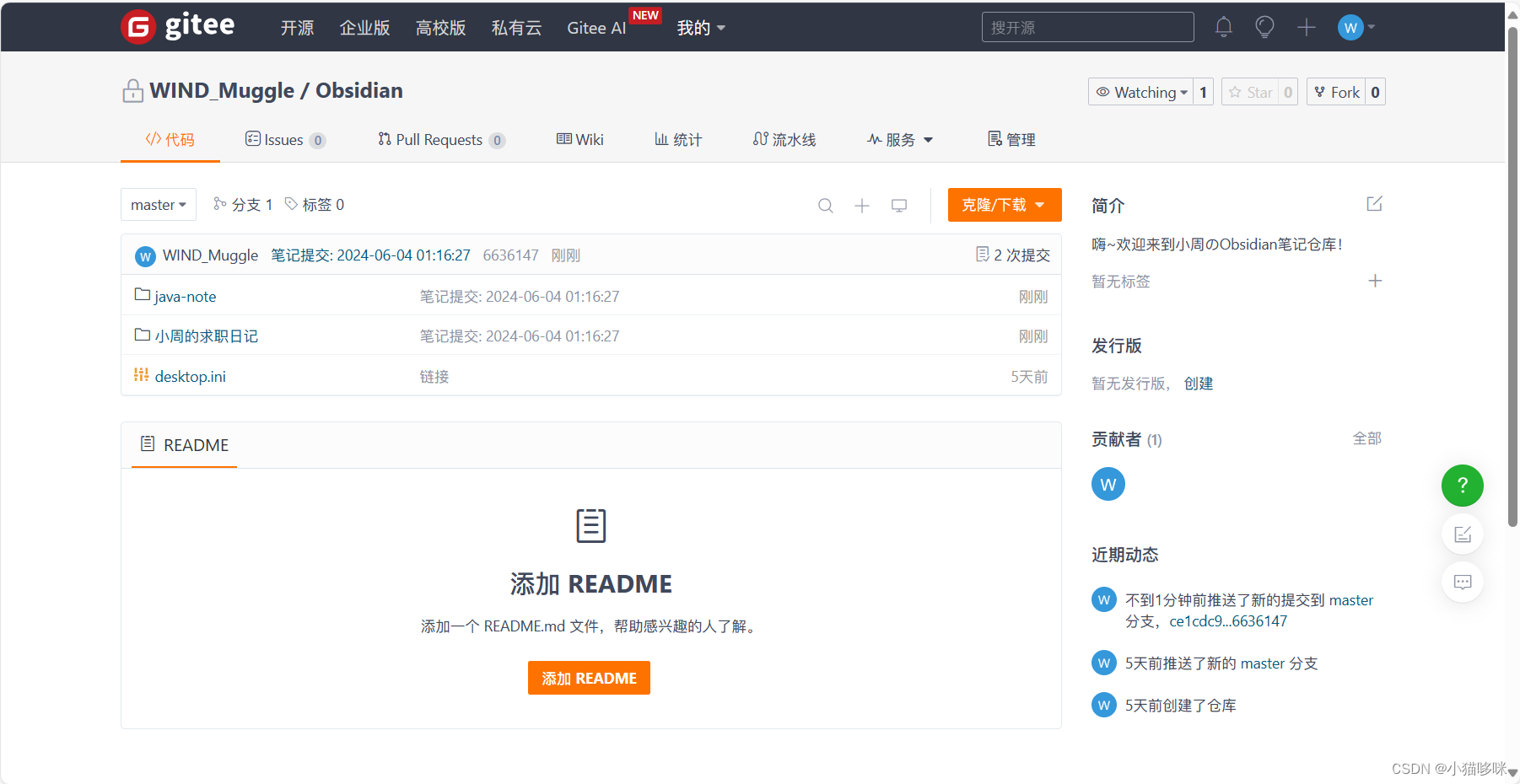Open the floating comment feedback icon
Screen dimensions: 1520x784
(1462, 582)
